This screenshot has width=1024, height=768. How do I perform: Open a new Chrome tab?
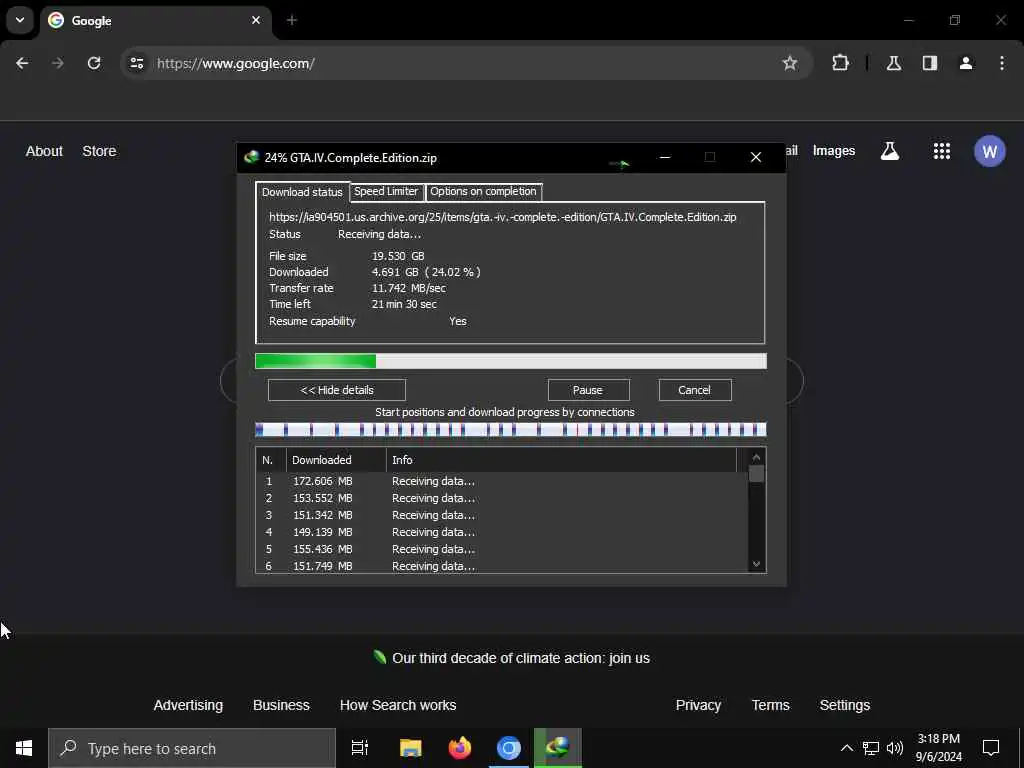(292, 20)
